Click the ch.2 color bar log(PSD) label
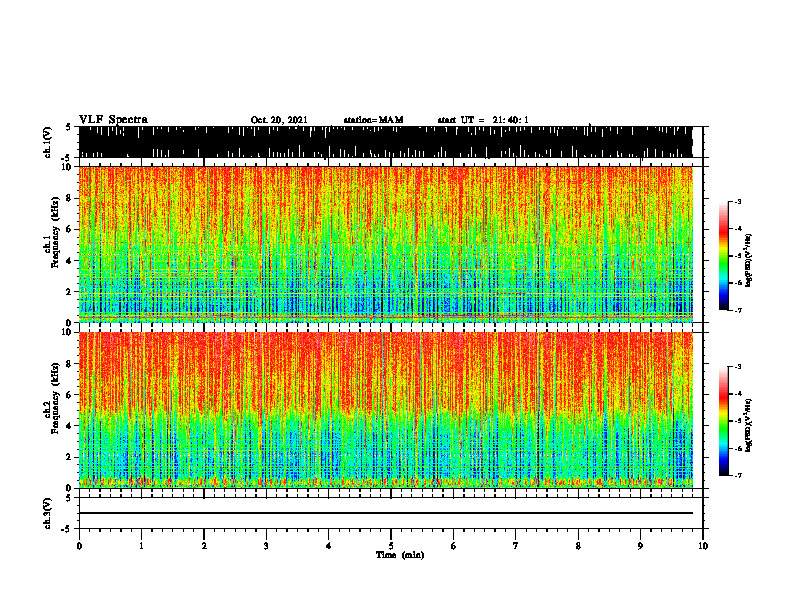 [x=748, y=425]
